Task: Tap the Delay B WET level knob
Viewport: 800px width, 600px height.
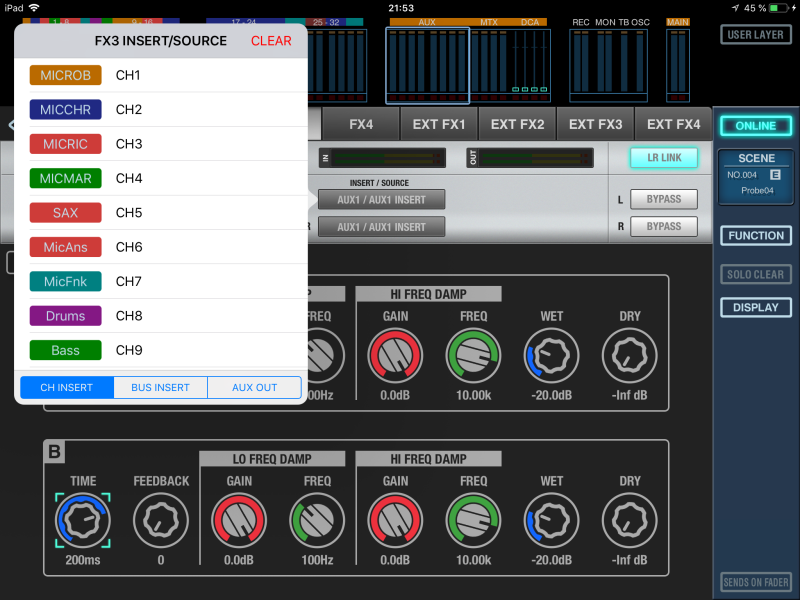Action: 552,520
